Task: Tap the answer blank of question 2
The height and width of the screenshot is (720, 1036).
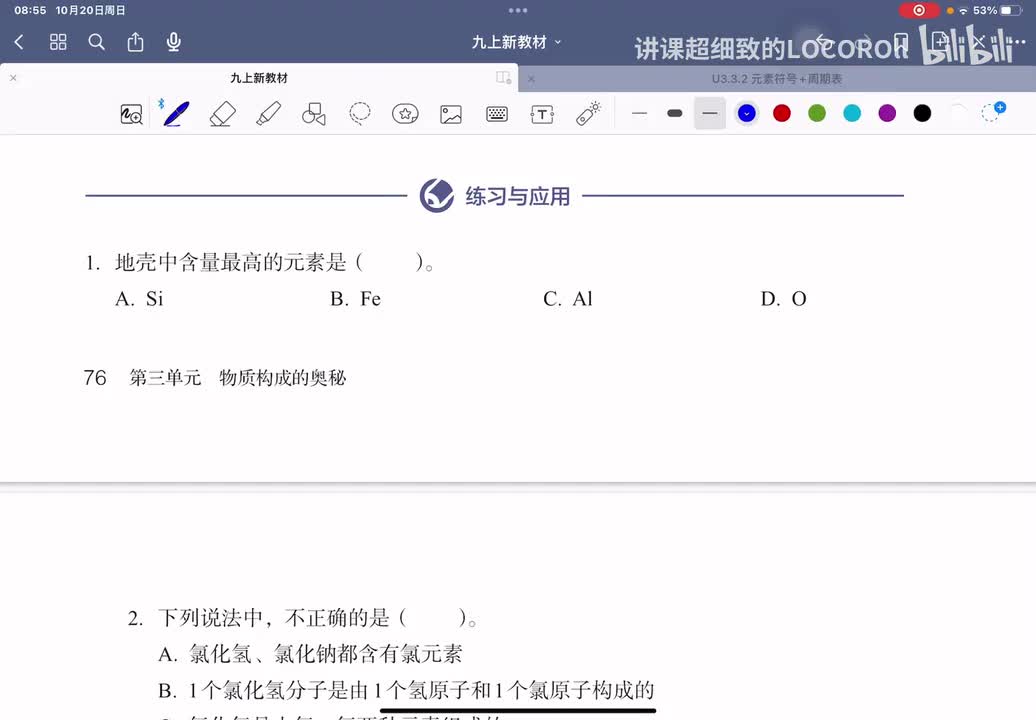Action: 433,618
